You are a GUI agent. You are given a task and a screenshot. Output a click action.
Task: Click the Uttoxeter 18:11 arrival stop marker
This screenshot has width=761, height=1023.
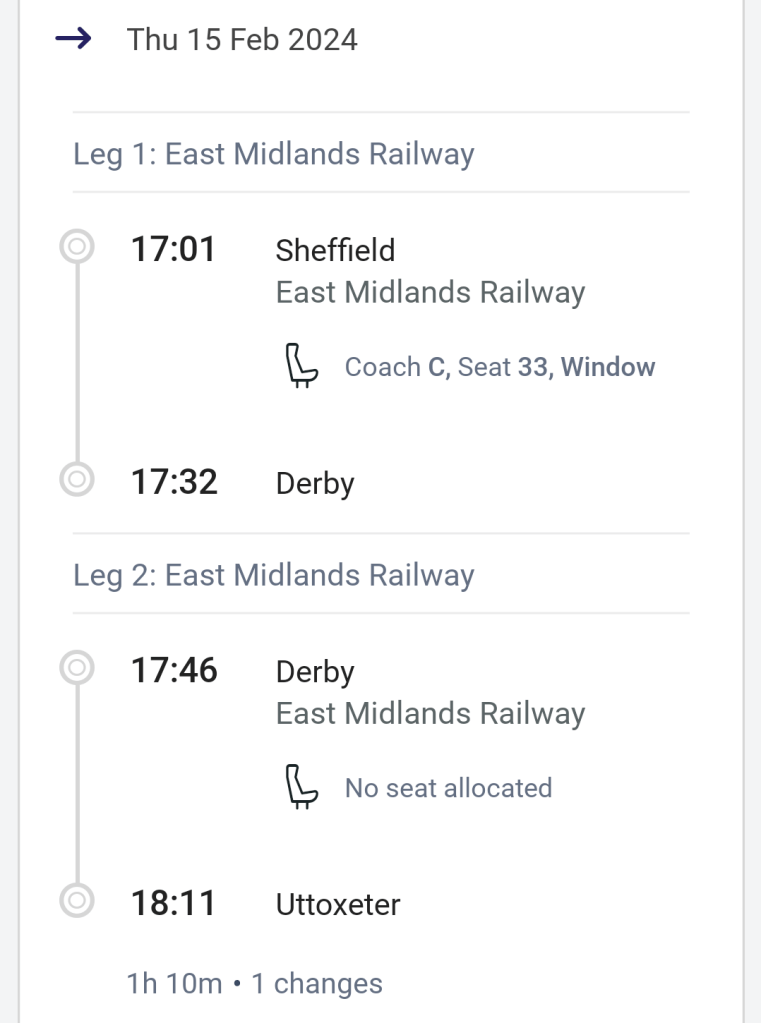(x=77, y=902)
